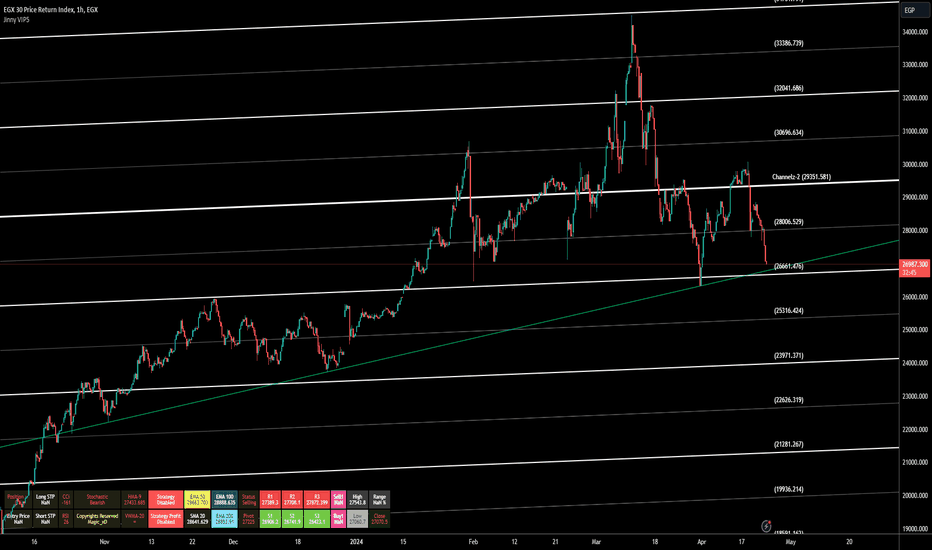Screen dimensions: 932x550
Task: Click the (32041.686) channel level label
Action: 788,88
